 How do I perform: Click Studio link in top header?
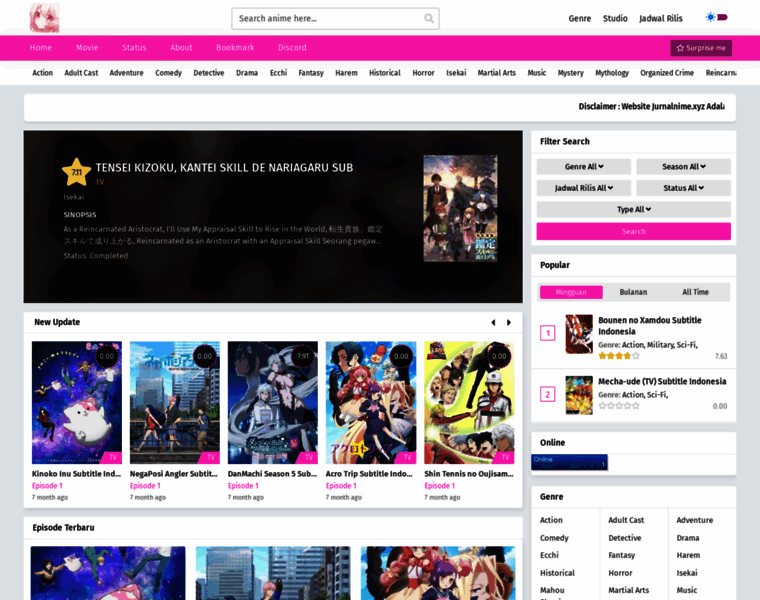(x=615, y=18)
